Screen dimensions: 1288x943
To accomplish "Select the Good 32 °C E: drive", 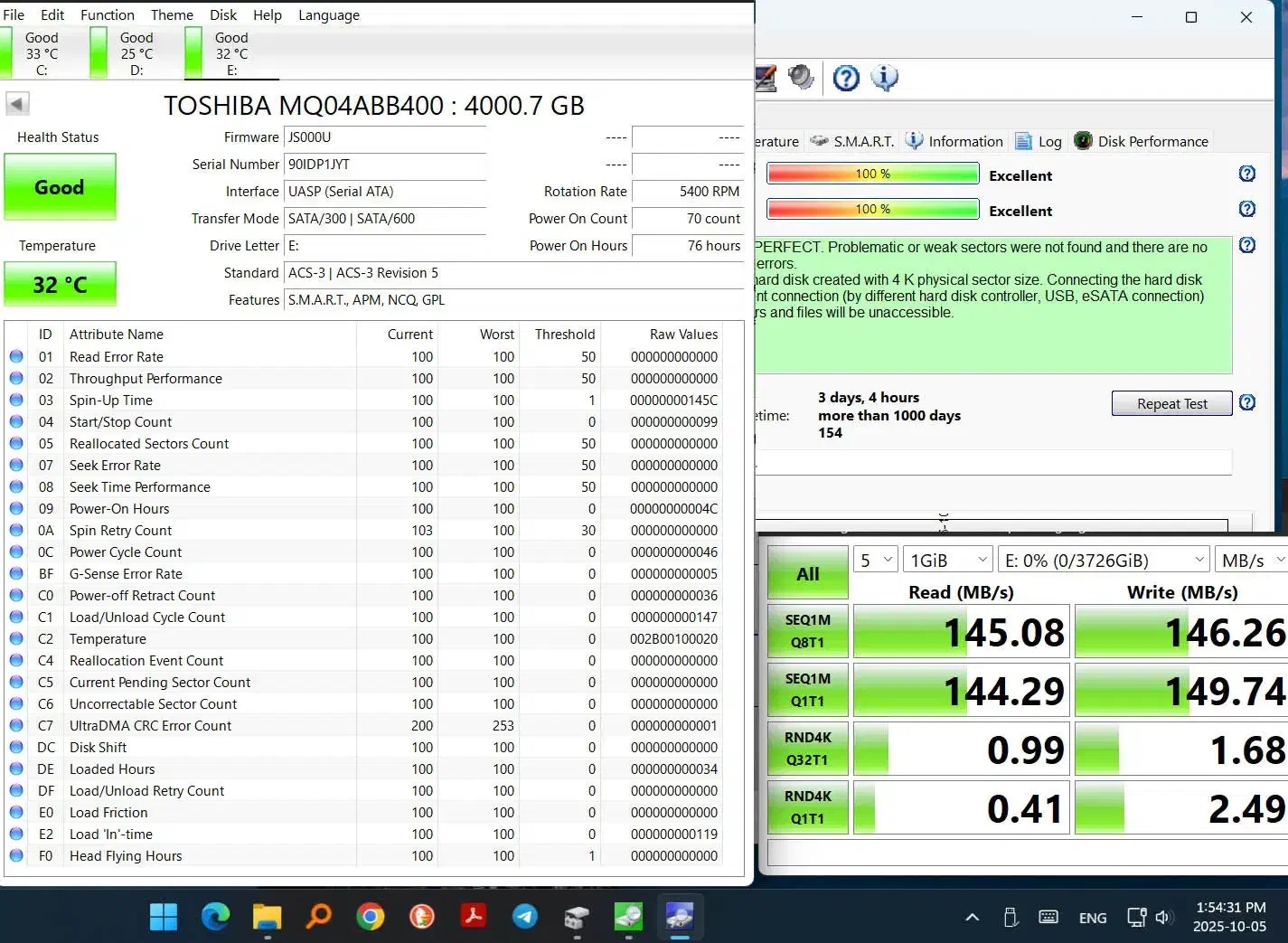I will 231,53.
